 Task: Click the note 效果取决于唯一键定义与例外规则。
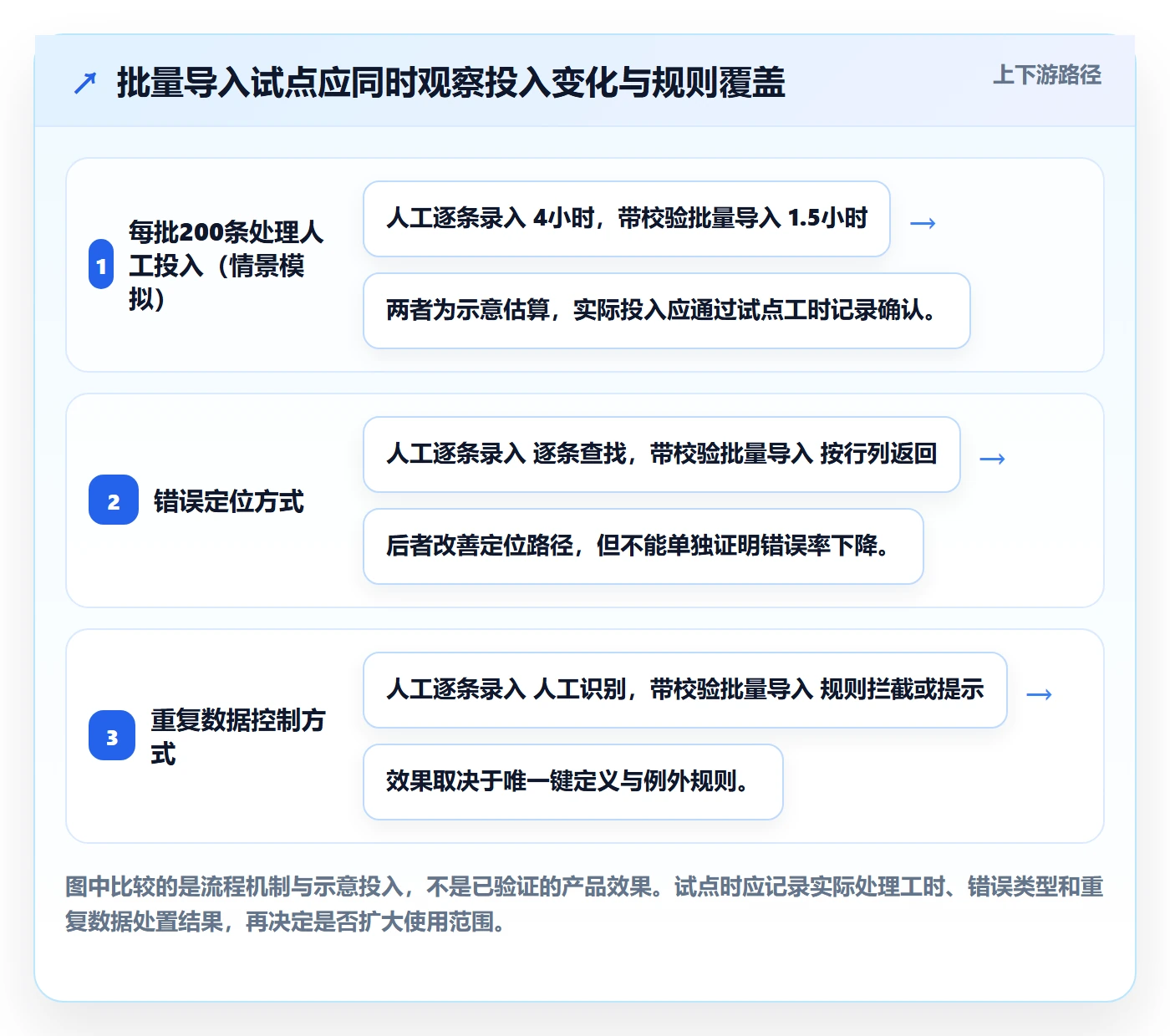coord(573,782)
